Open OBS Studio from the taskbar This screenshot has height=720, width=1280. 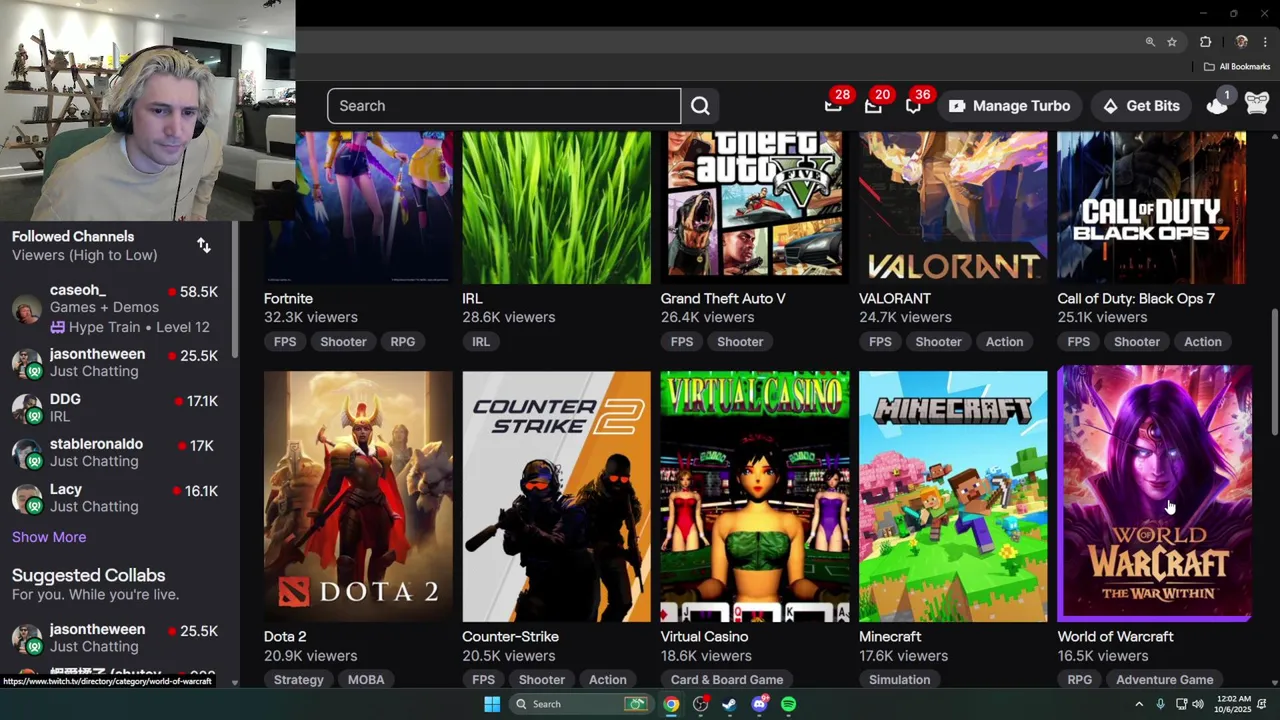pos(700,704)
